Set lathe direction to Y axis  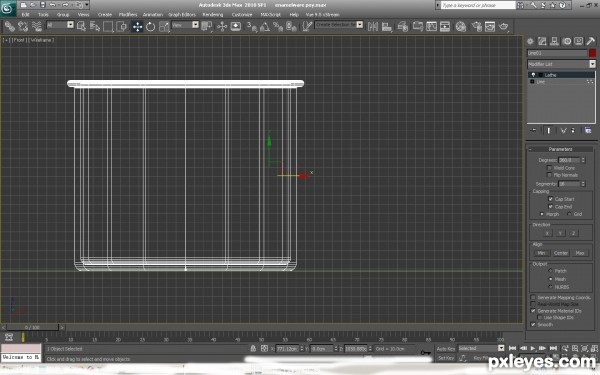[x=560, y=233]
